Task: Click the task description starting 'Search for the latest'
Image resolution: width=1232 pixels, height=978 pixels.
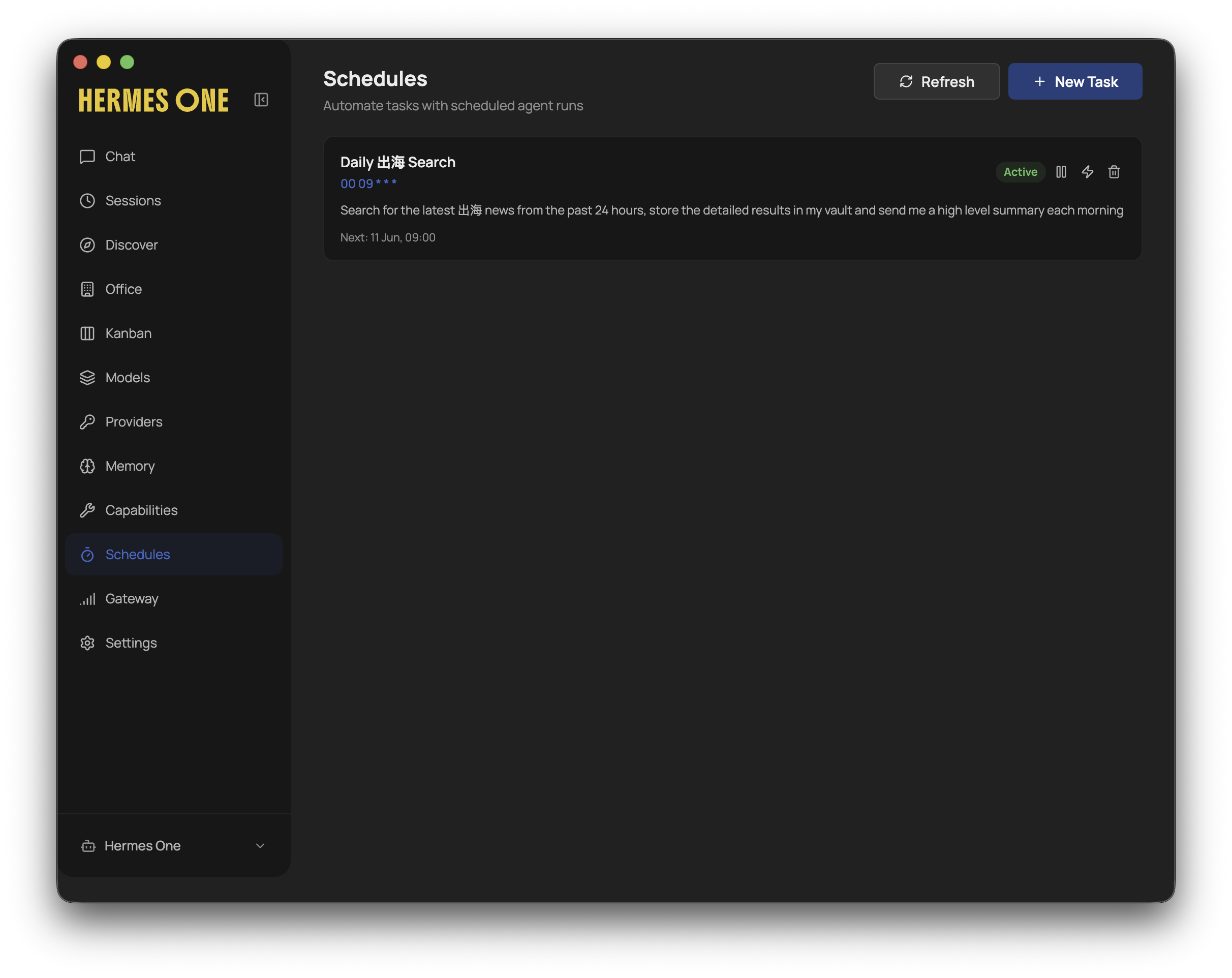Action: tap(731, 210)
